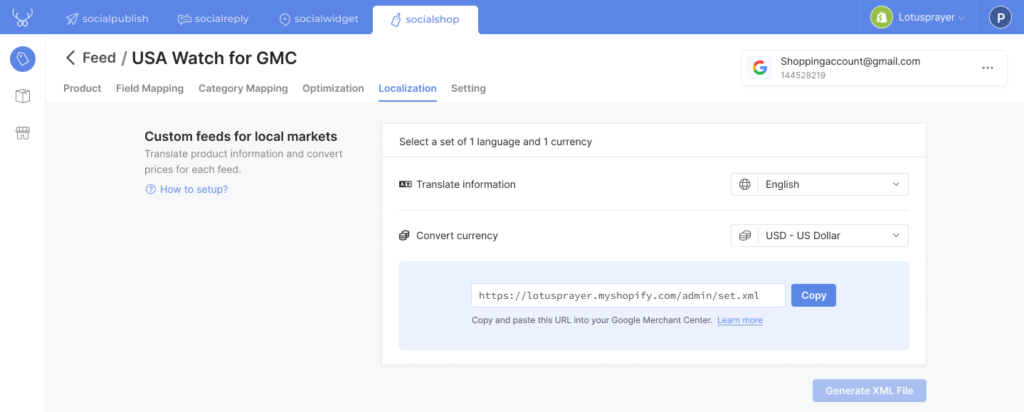The width and height of the screenshot is (1024, 412).
Task: Click the Google logo icon
Action: coord(760,68)
